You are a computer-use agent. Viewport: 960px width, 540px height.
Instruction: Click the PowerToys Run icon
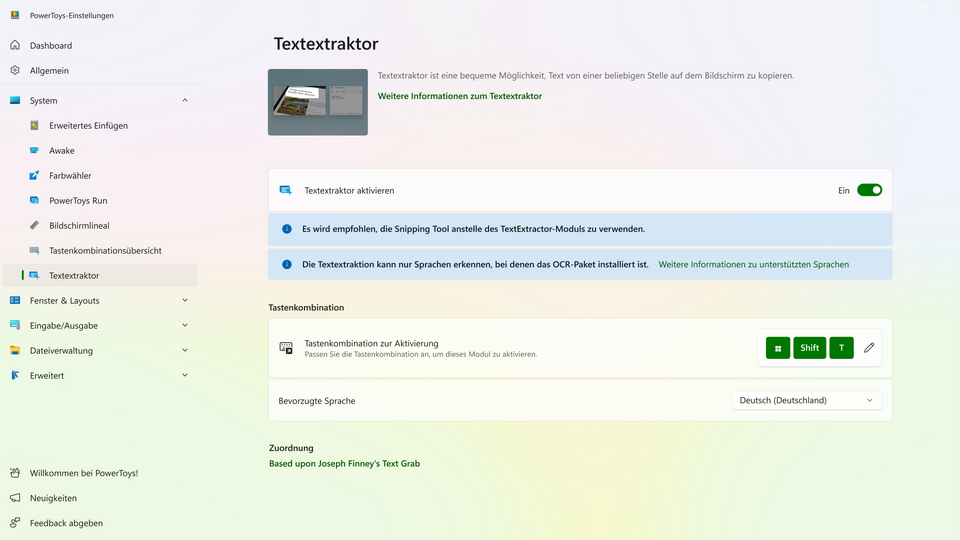click(x=34, y=201)
